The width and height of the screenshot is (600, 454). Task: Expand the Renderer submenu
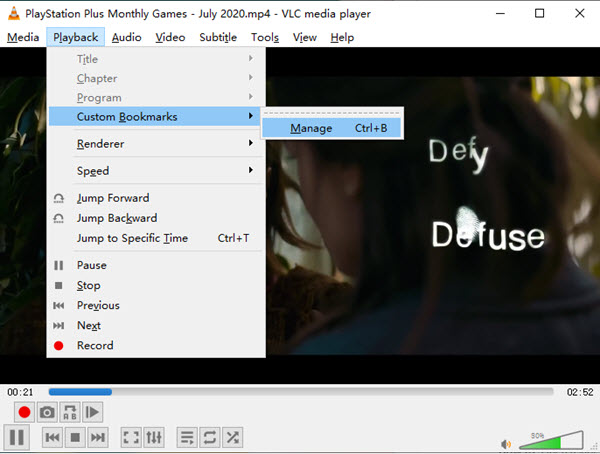pos(156,144)
